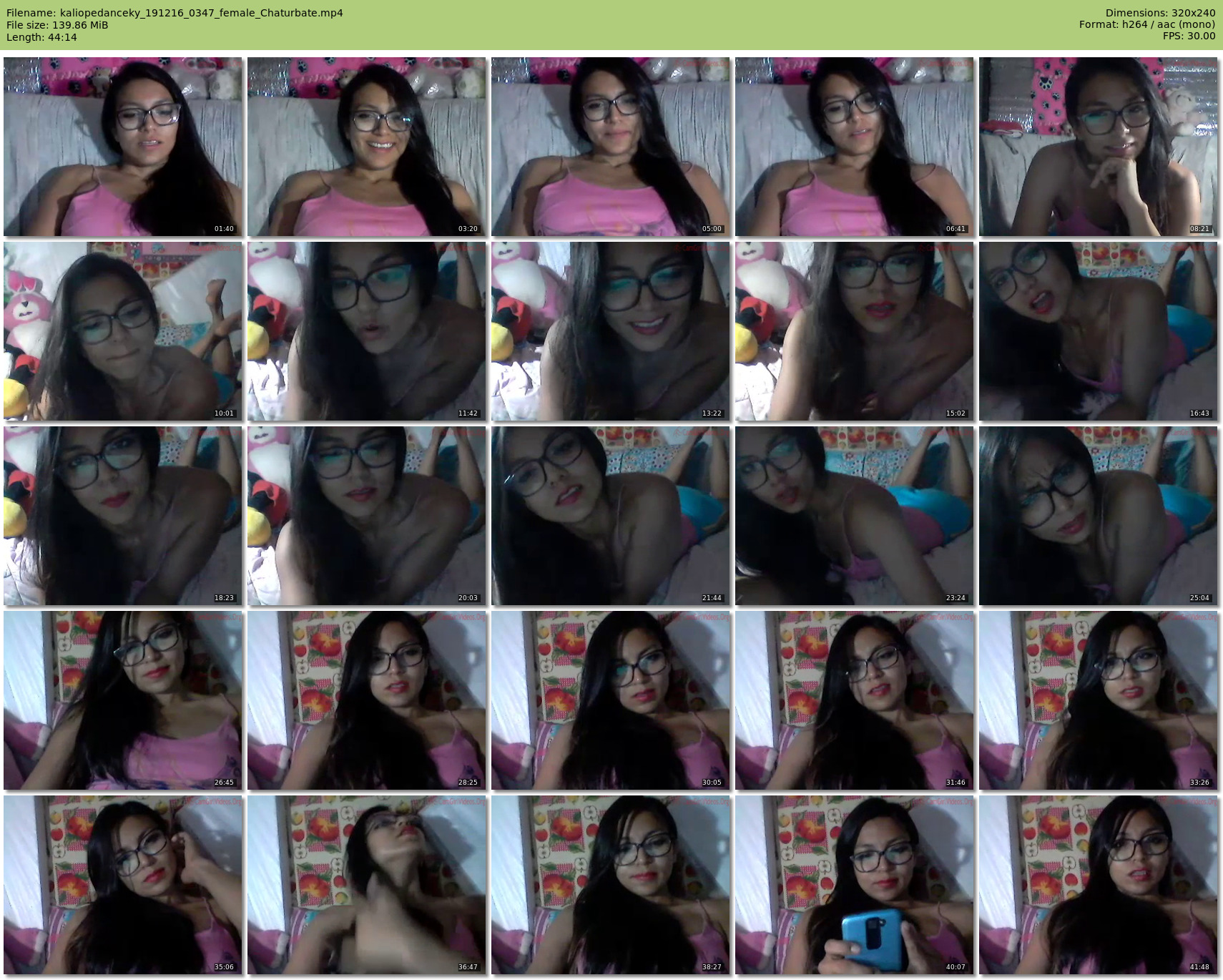1223x980 pixels.
Task: Open the 16:43 frame
Action: 1099,331
